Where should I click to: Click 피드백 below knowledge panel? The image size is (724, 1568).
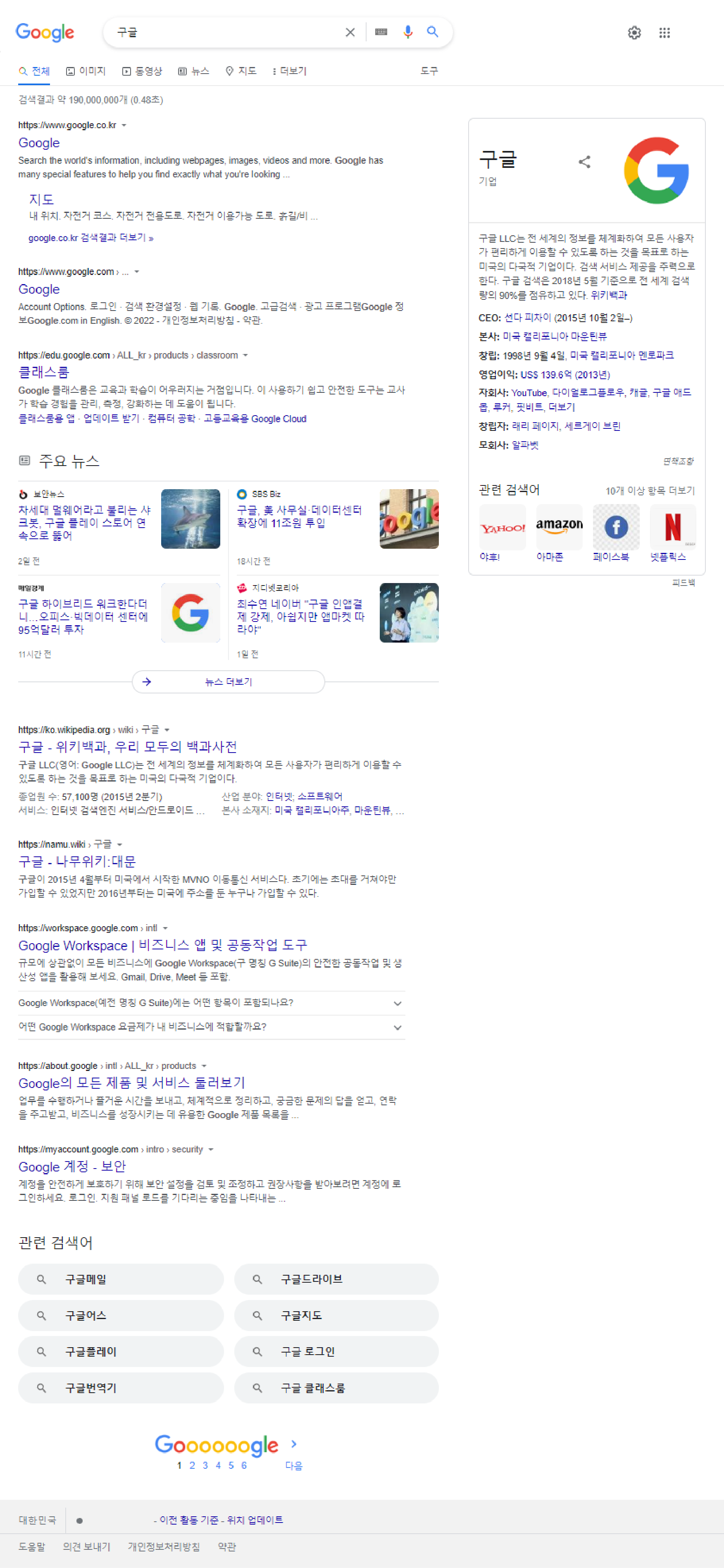pyautogui.click(x=683, y=583)
